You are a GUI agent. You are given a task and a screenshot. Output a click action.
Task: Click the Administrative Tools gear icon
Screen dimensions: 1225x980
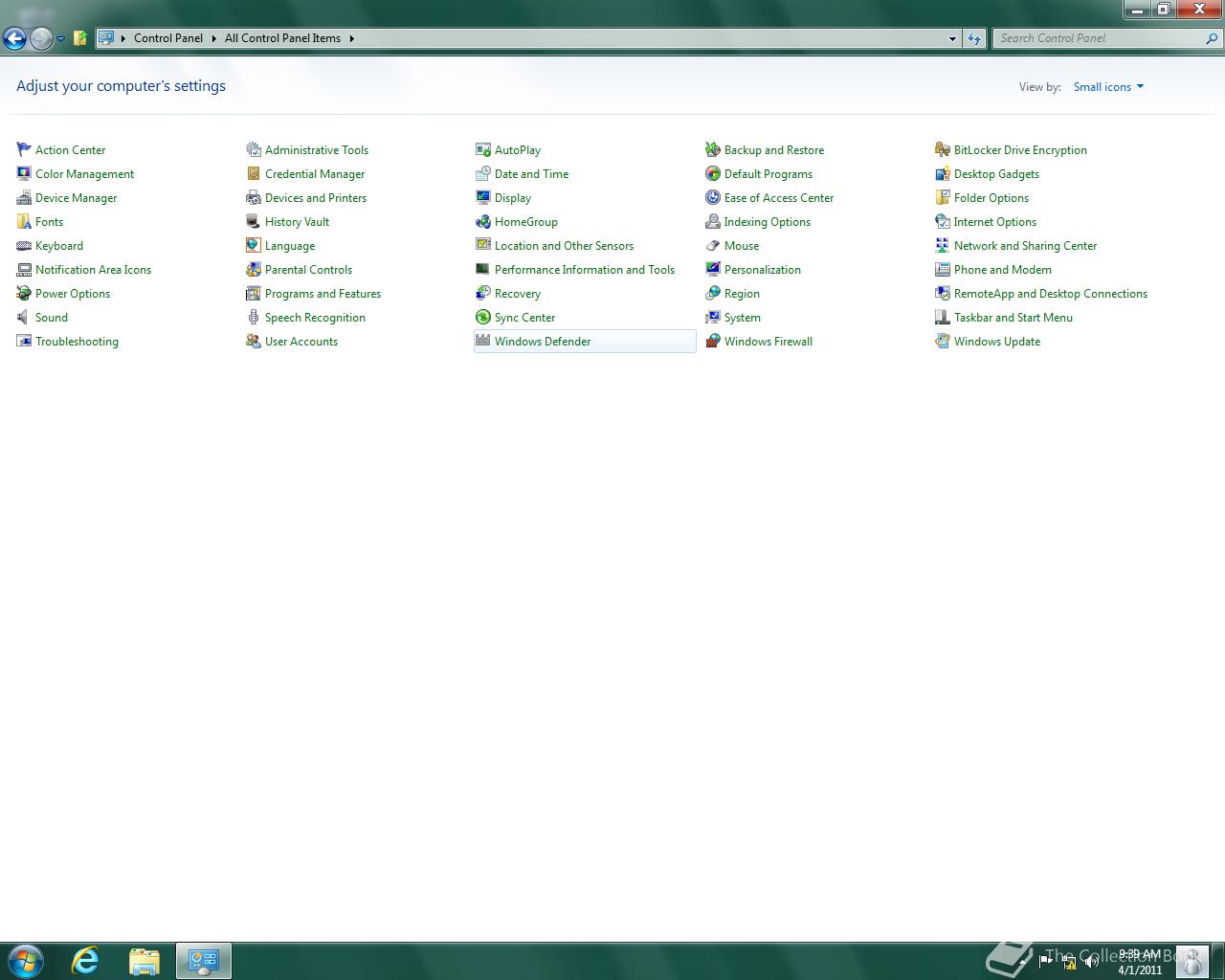[x=254, y=149]
